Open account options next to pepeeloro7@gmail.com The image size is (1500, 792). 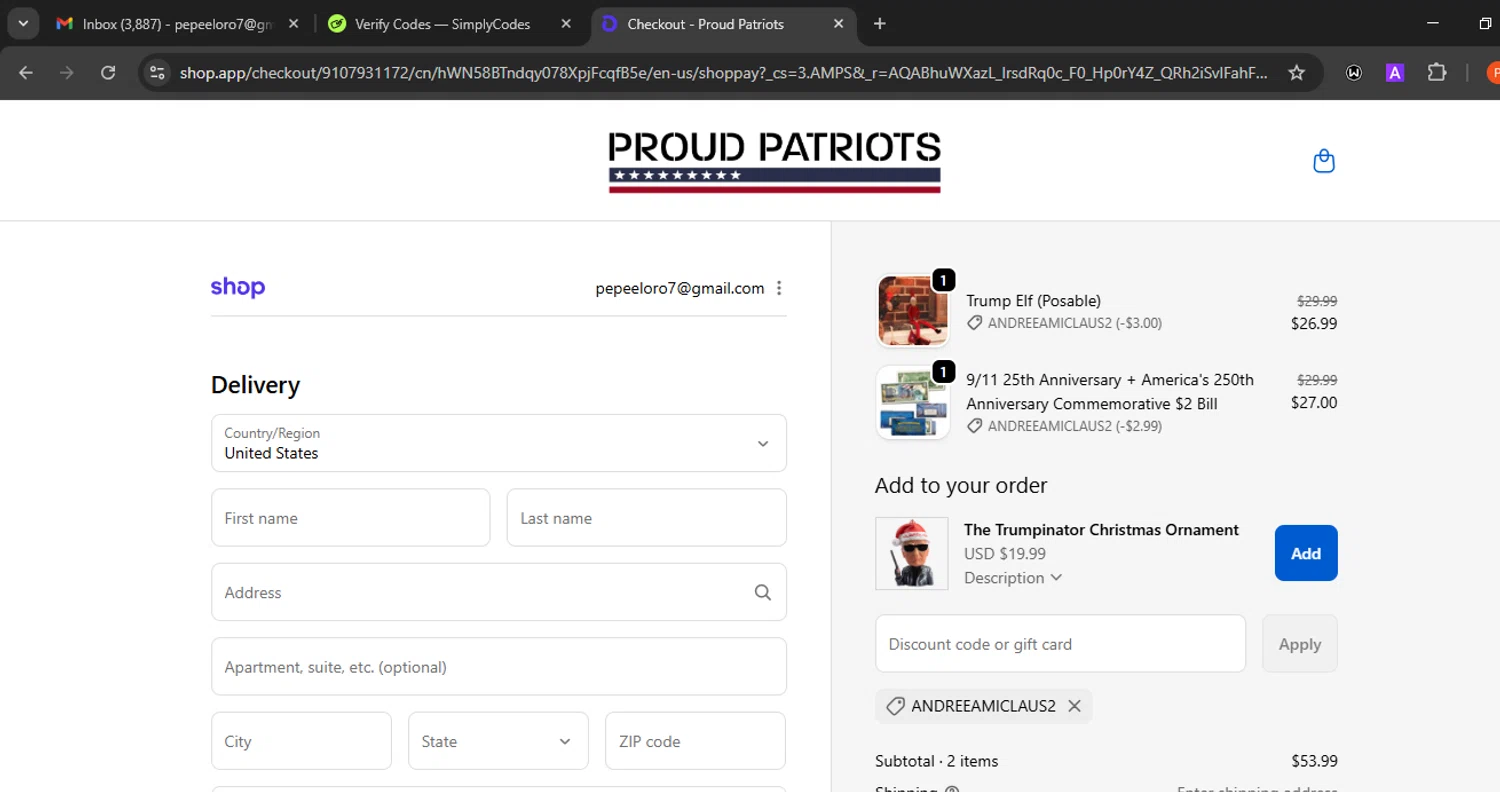779,288
